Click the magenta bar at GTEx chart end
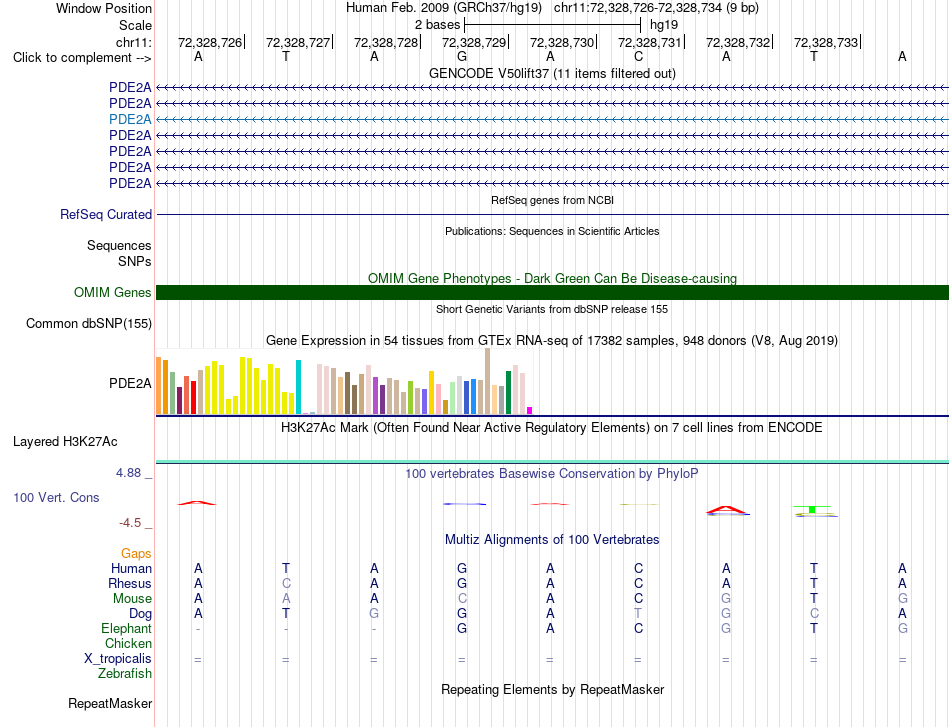This screenshot has width=950, height=727. [x=530, y=411]
